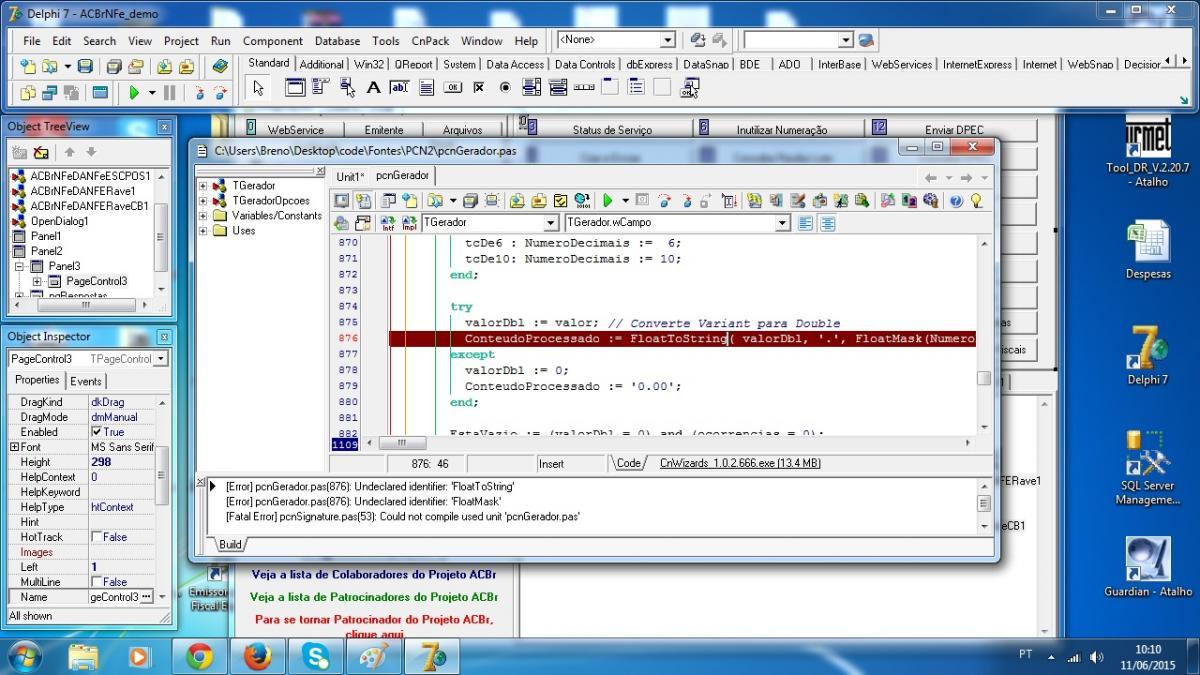This screenshot has height=675, width=1200.
Task: Open the CnPack menu
Action: tap(431, 41)
